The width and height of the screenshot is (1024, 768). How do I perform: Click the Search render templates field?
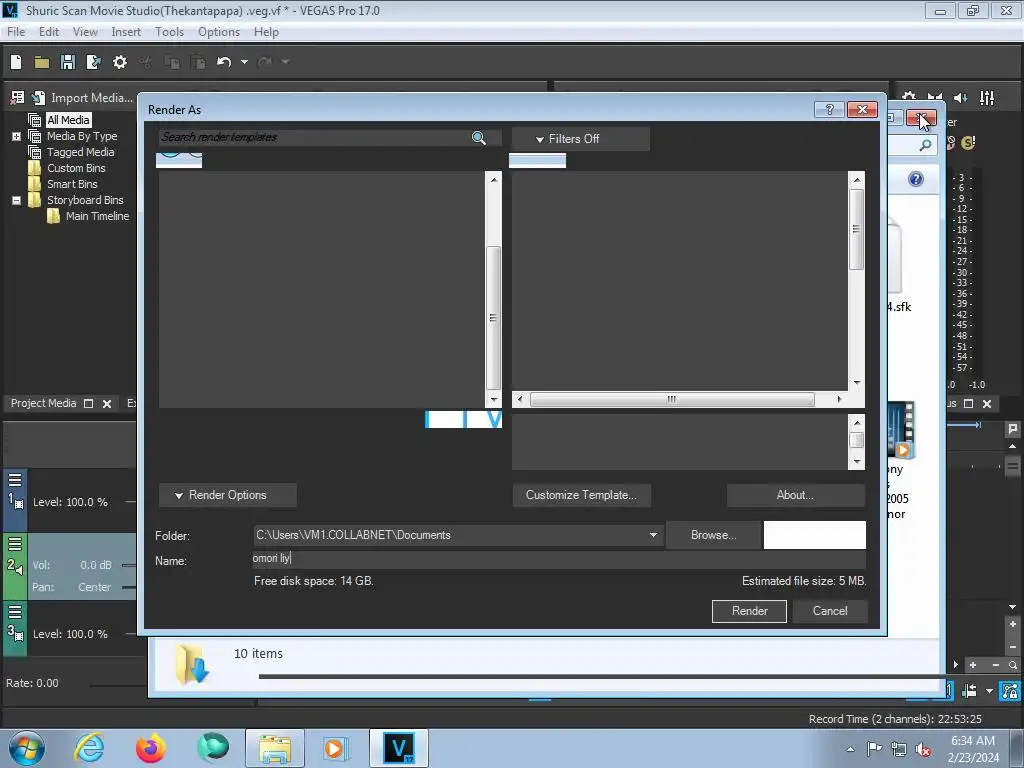(313, 137)
